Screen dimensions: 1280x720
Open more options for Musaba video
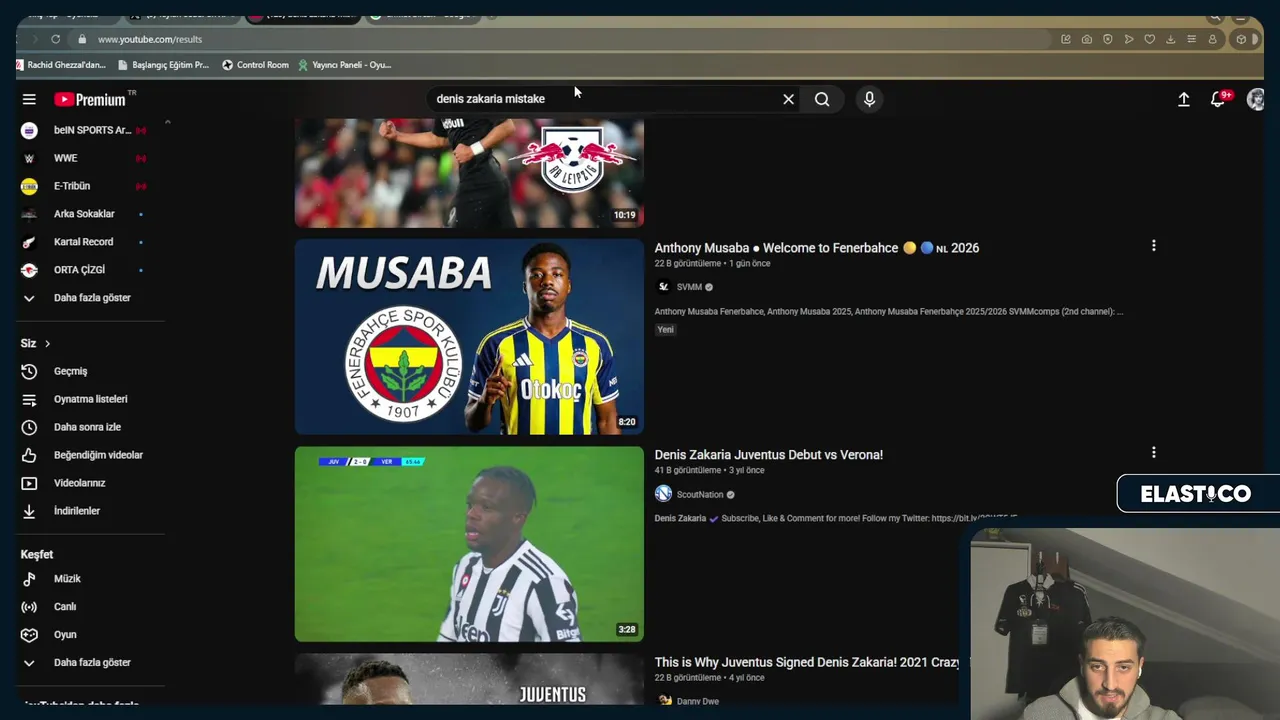tap(1154, 246)
